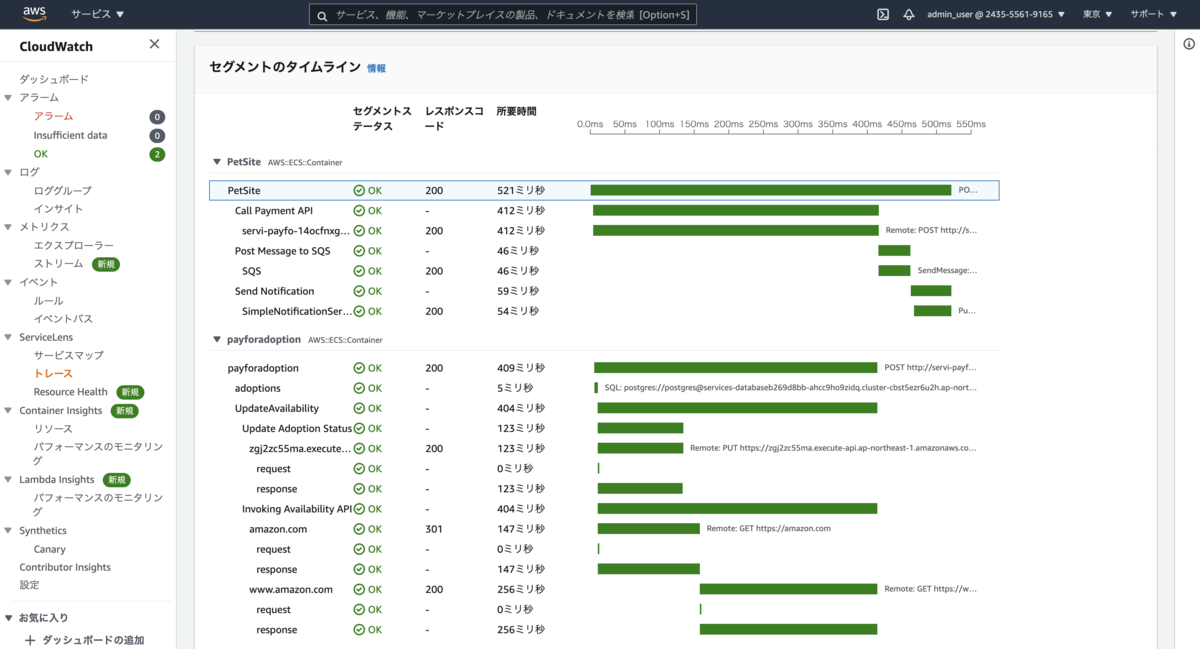1200x649 pixels.
Task: Click the 情報 link beside セグメントのタイムライン
Action: [376, 68]
